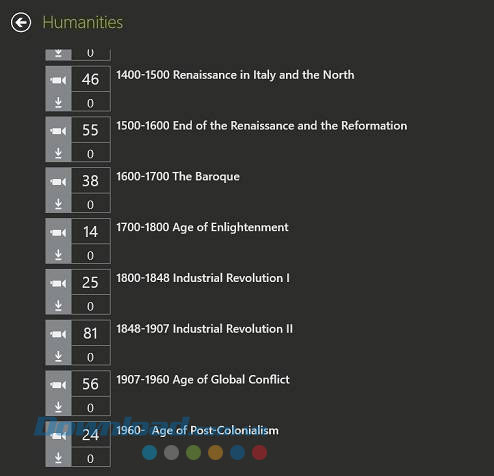This screenshot has height=476, width=494.
Task: Click video icon for Age of Post-Colonialism
Action: pos(58,436)
